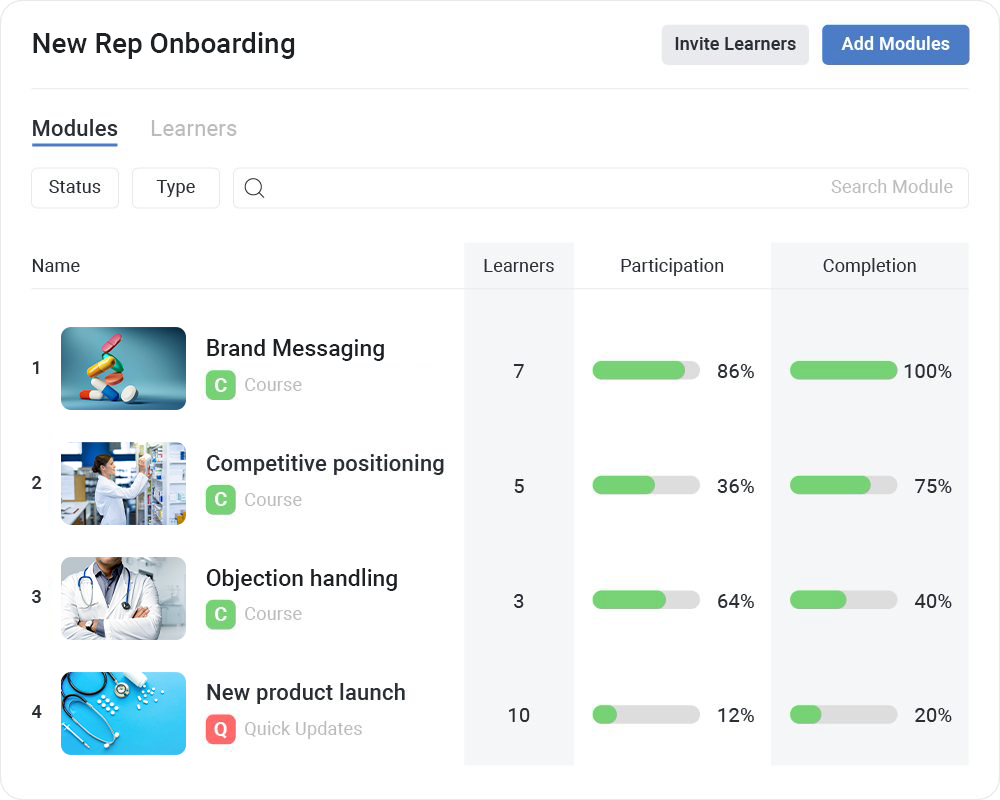Select the Modules tab
Viewport: 1000px width, 800px height.
point(75,129)
